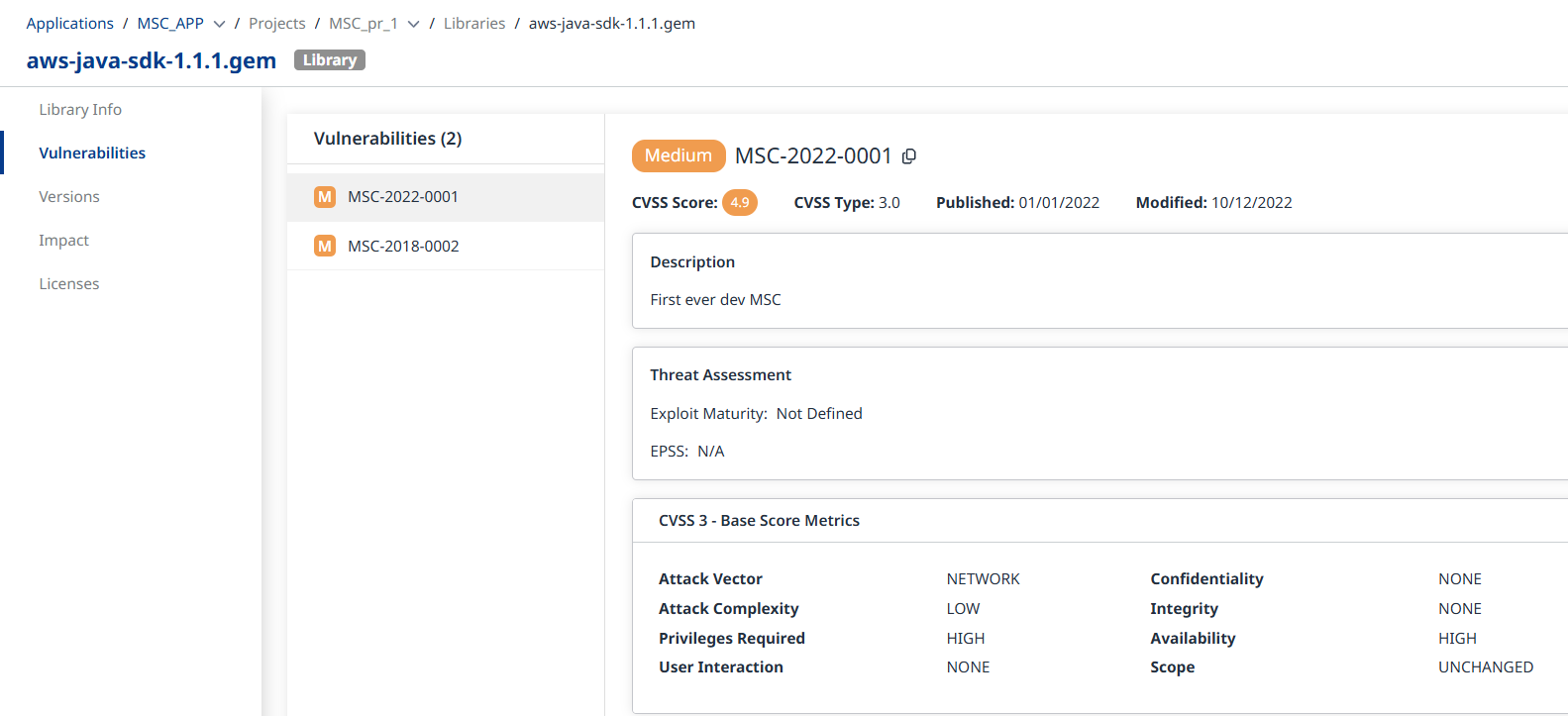Screen dimensions: 1568x716
Task: Switch to the Versions tab
Action: [69, 197]
